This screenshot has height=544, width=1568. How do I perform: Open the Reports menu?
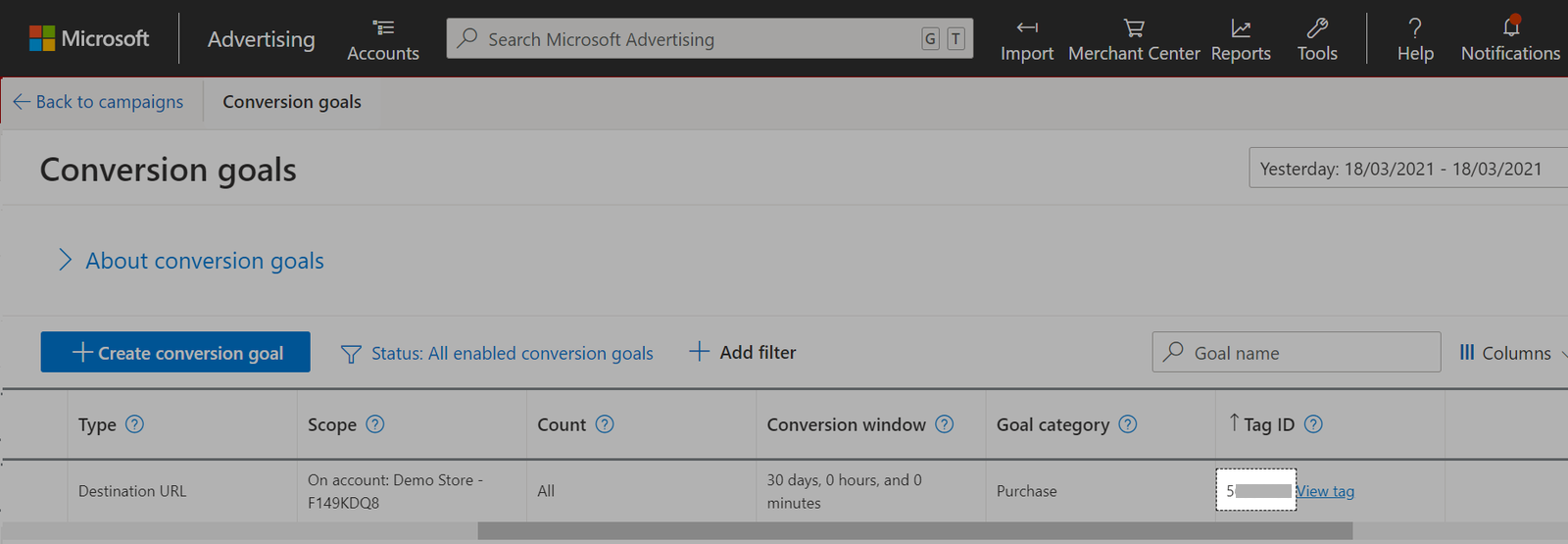pyautogui.click(x=1241, y=40)
